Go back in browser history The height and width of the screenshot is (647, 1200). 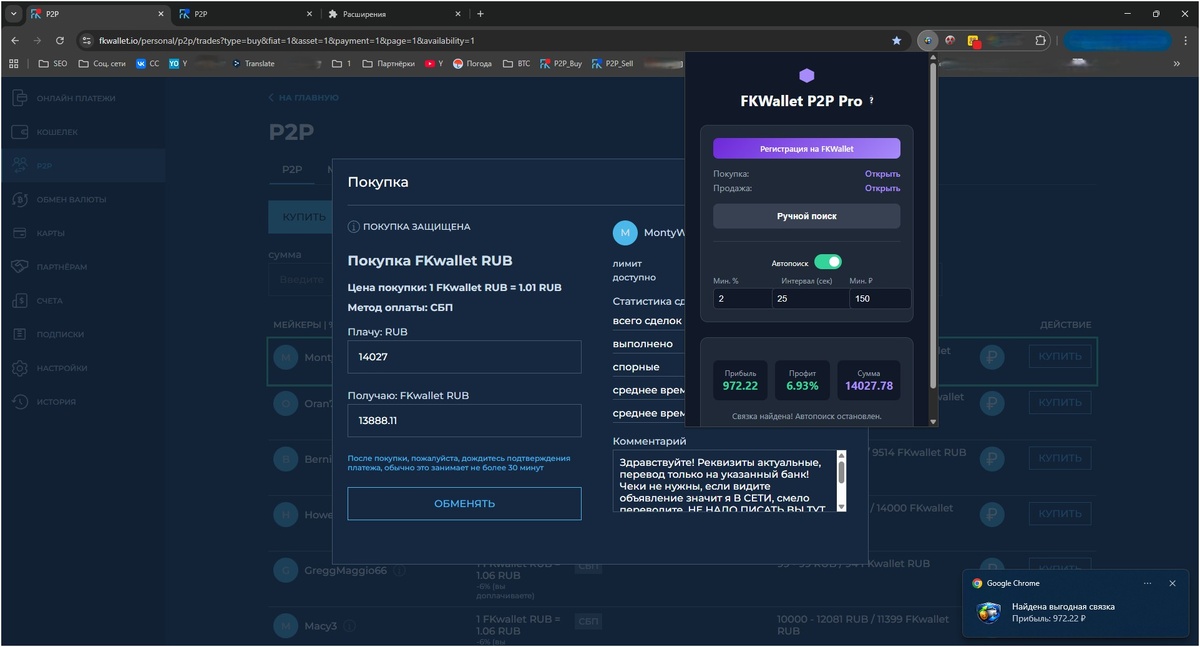click(x=15, y=41)
